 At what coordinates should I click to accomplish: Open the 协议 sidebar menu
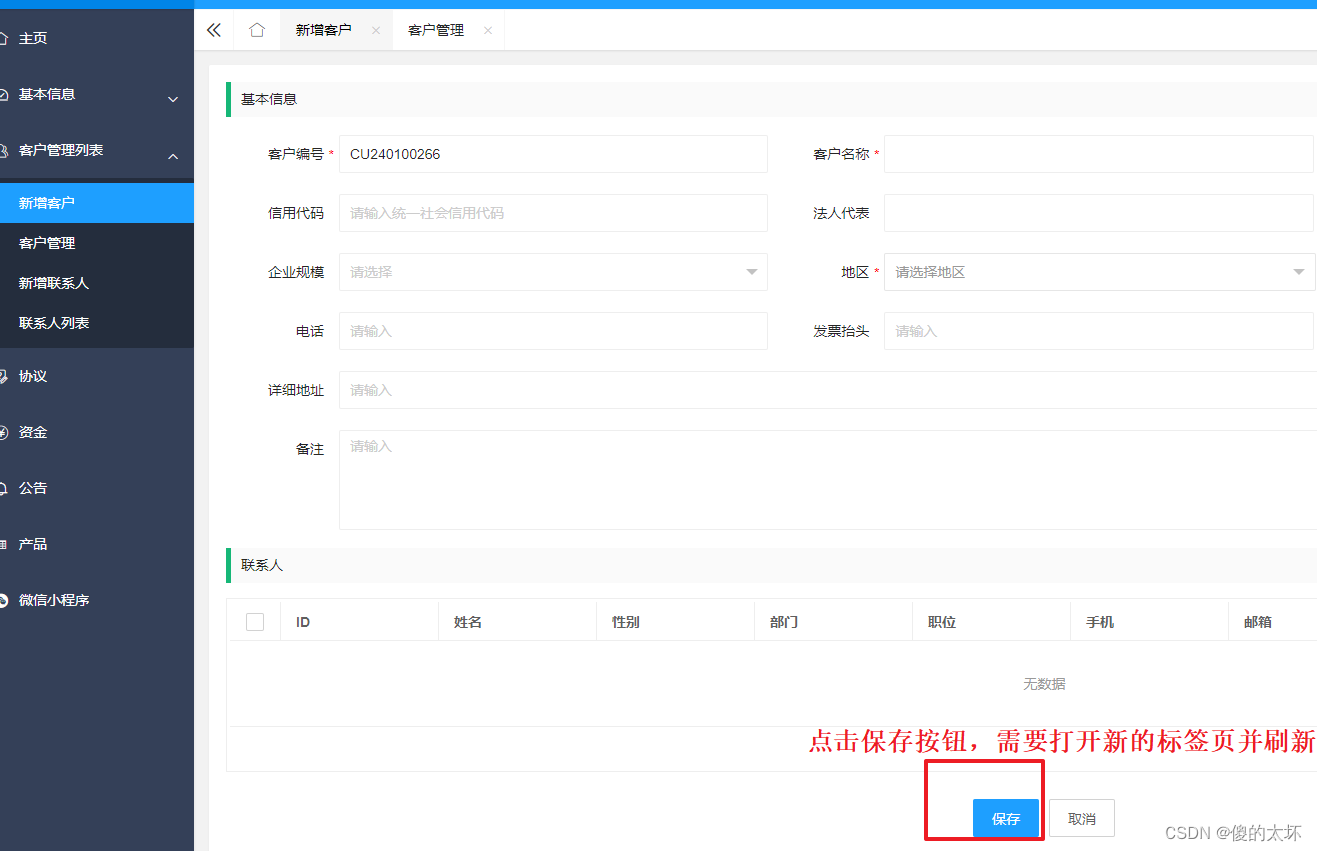pyautogui.click(x=97, y=376)
